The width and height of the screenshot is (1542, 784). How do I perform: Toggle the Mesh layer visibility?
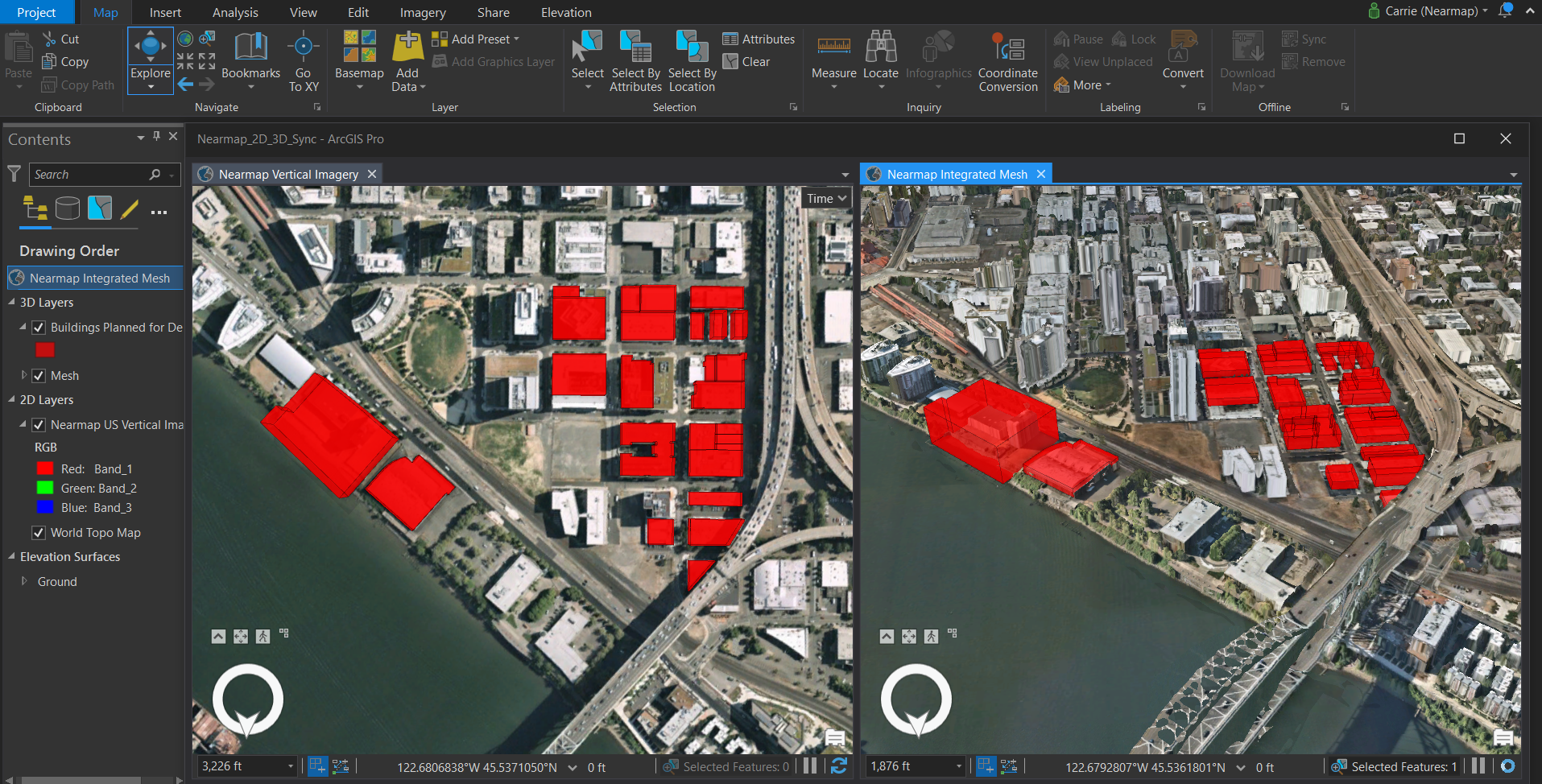[38, 375]
